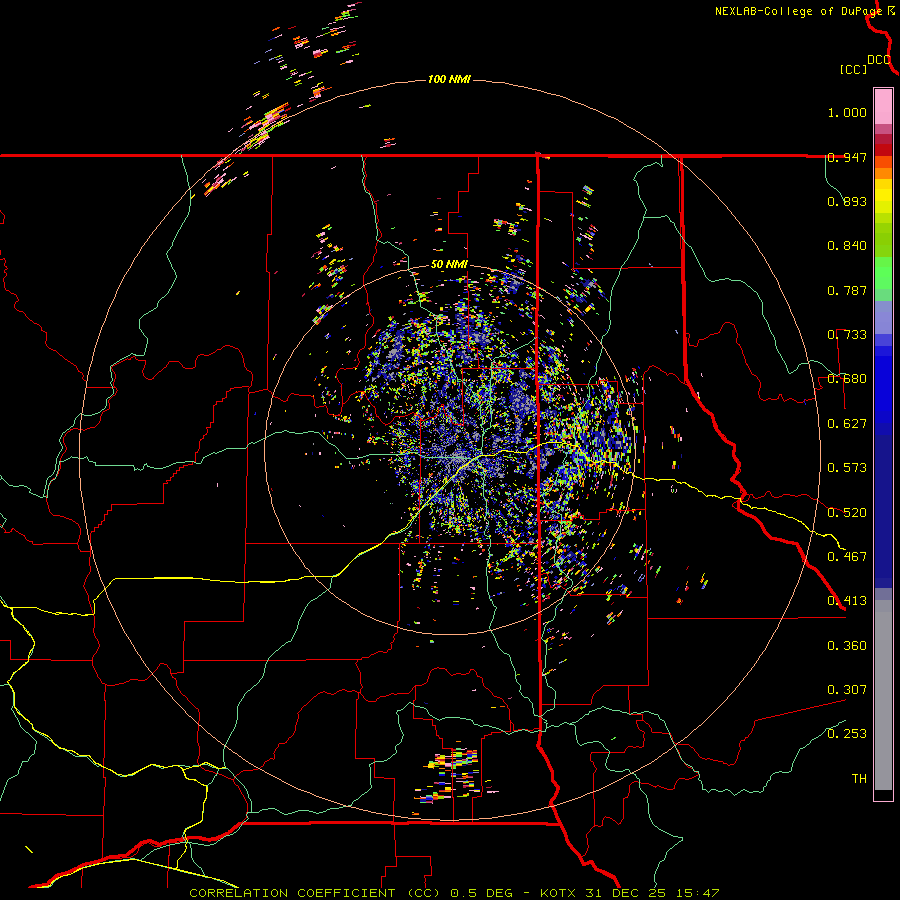The image size is (900, 900).
Task: Click the 0.627 scale value
Action: coord(847,424)
